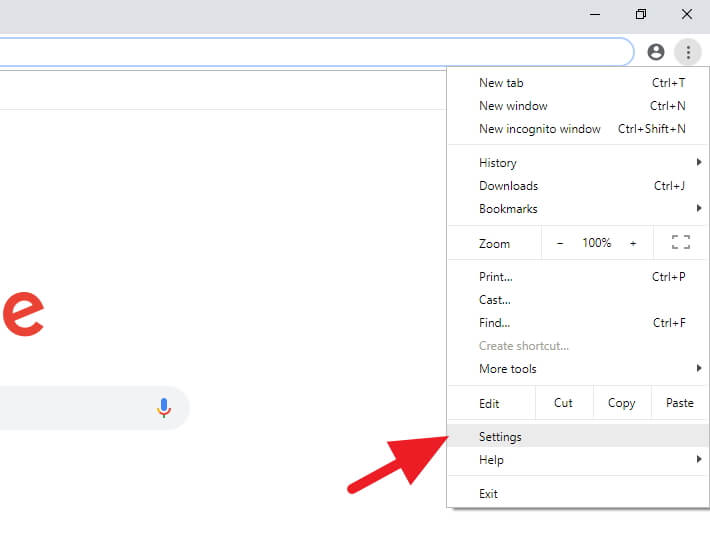Click the profile avatar icon
The height and width of the screenshot is (534, 710).
coord(656,52)
